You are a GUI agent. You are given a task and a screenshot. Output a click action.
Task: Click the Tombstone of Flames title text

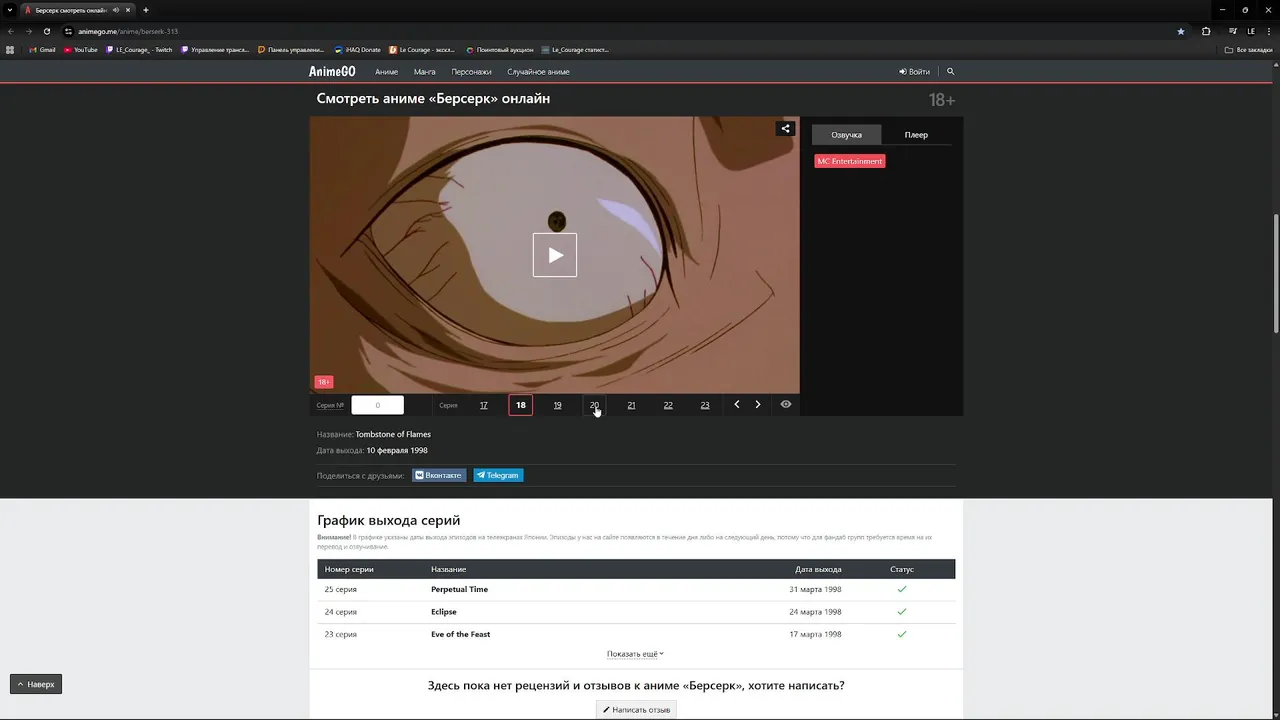[393, 434]
